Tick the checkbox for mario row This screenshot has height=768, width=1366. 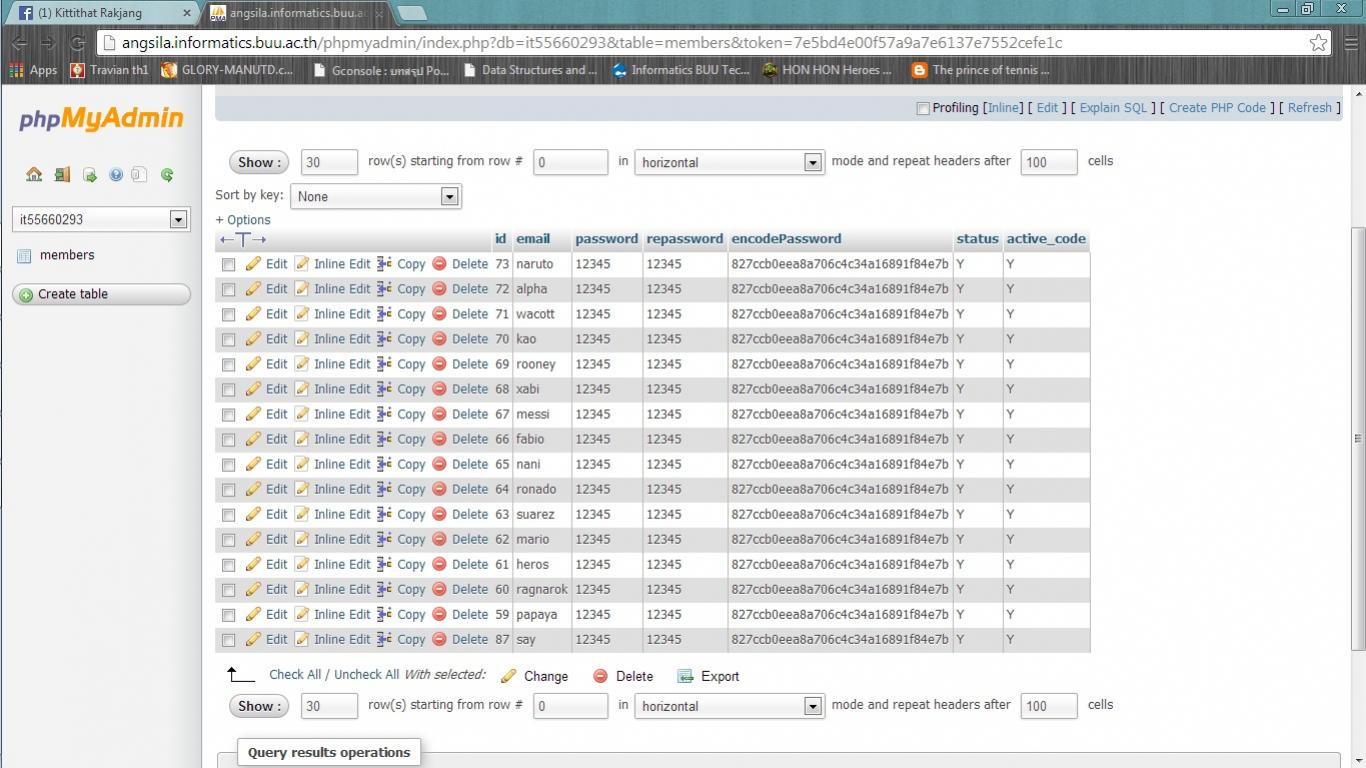point(228,540)
